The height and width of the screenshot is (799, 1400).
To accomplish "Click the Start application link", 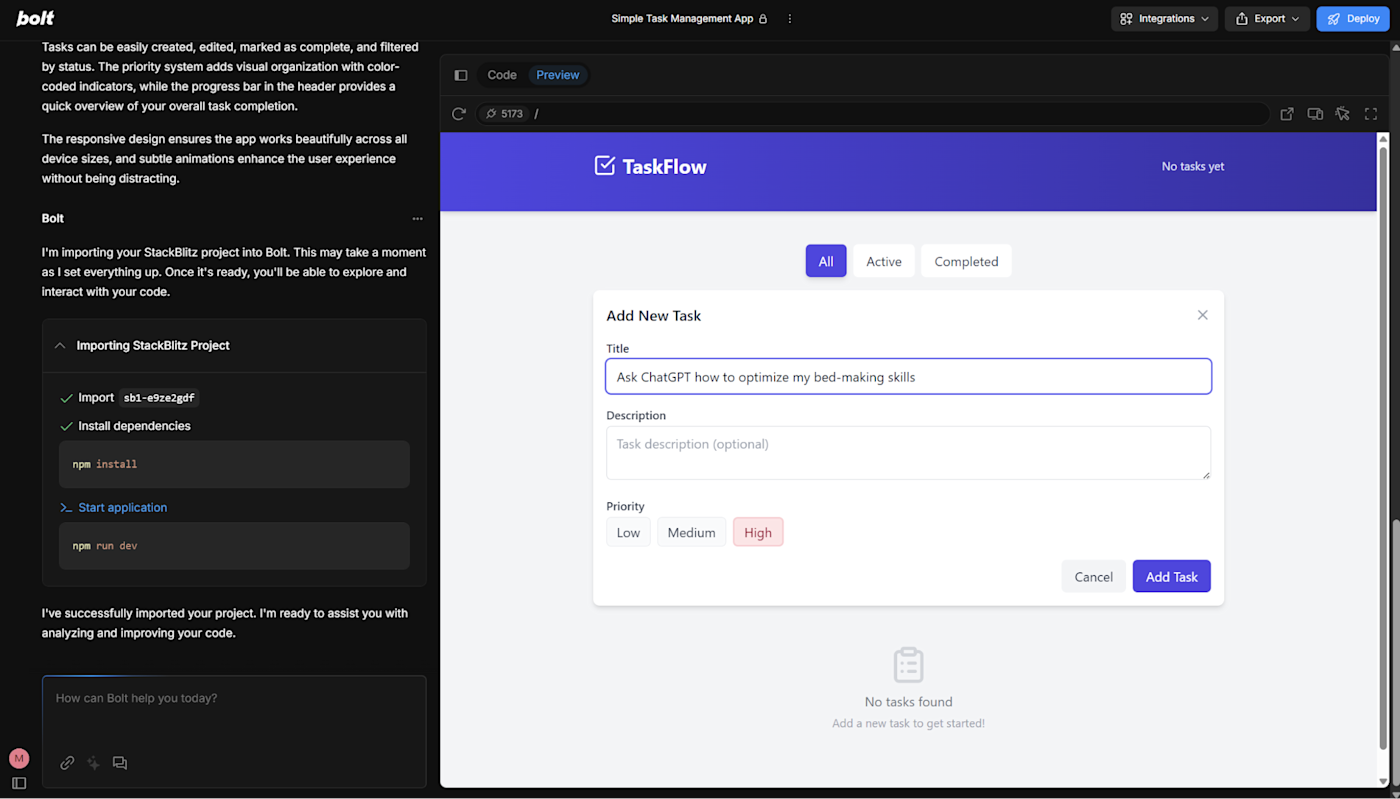I will 123,508.
